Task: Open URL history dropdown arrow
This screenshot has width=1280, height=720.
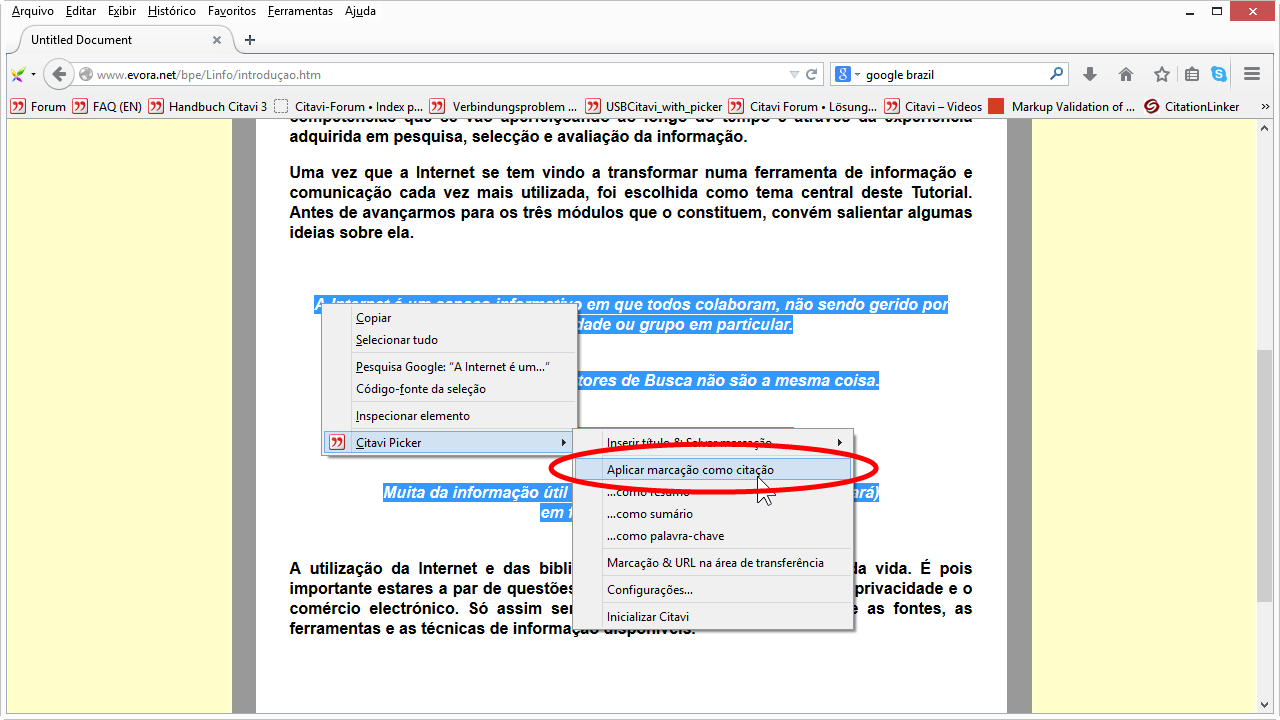Action: click(794, 74)
